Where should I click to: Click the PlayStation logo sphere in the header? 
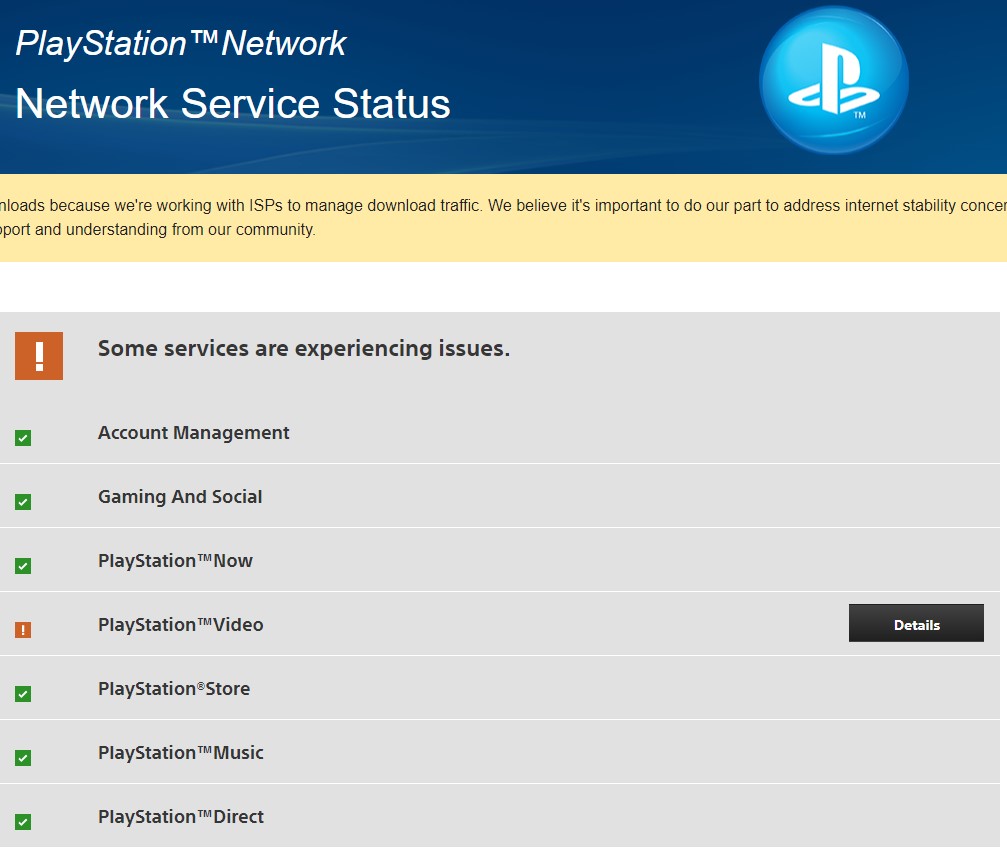coord(834,80)
